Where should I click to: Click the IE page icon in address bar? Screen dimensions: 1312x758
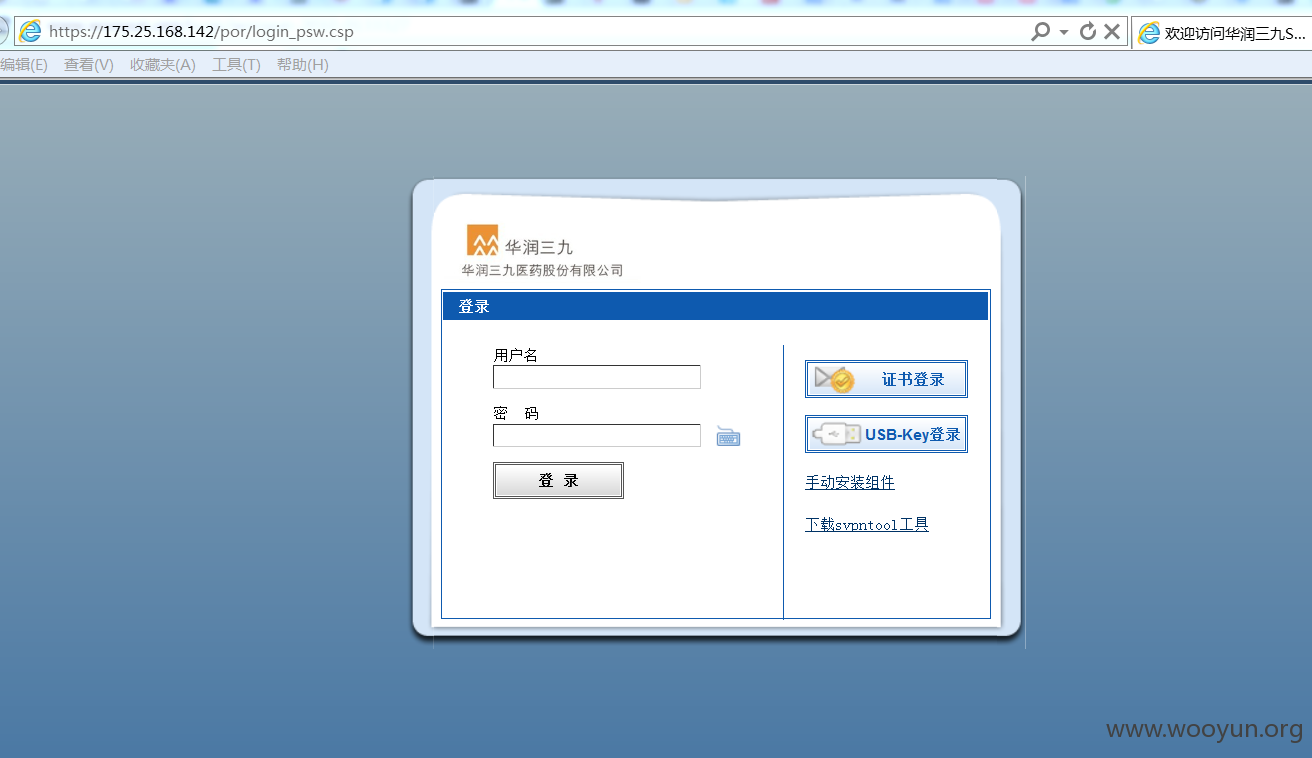click(31, 31)
